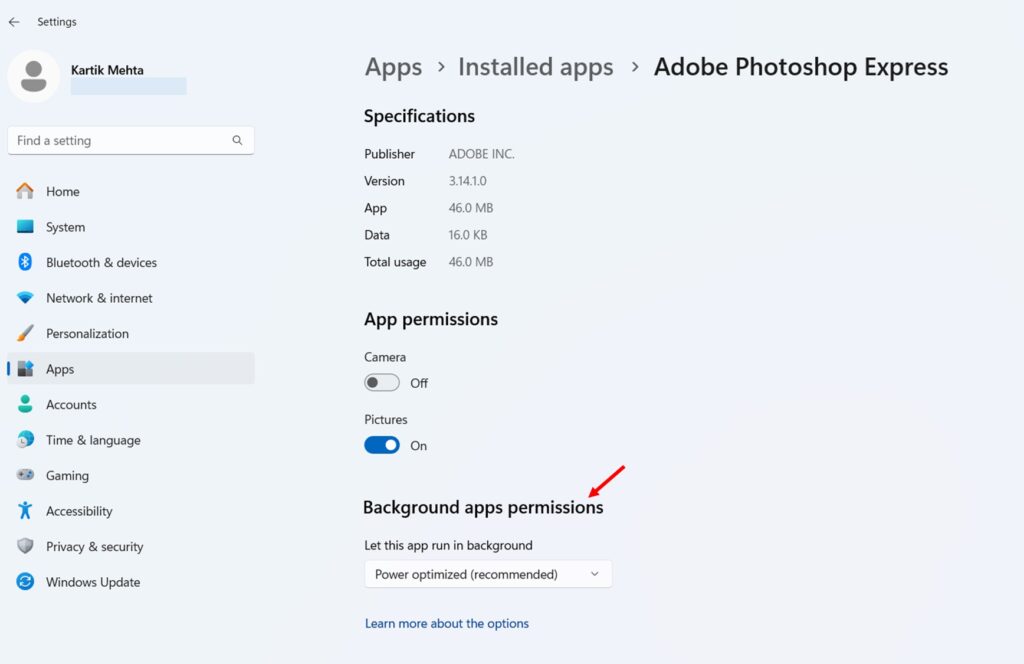
Task: Click the Windows Update icon
Action: 25,582
